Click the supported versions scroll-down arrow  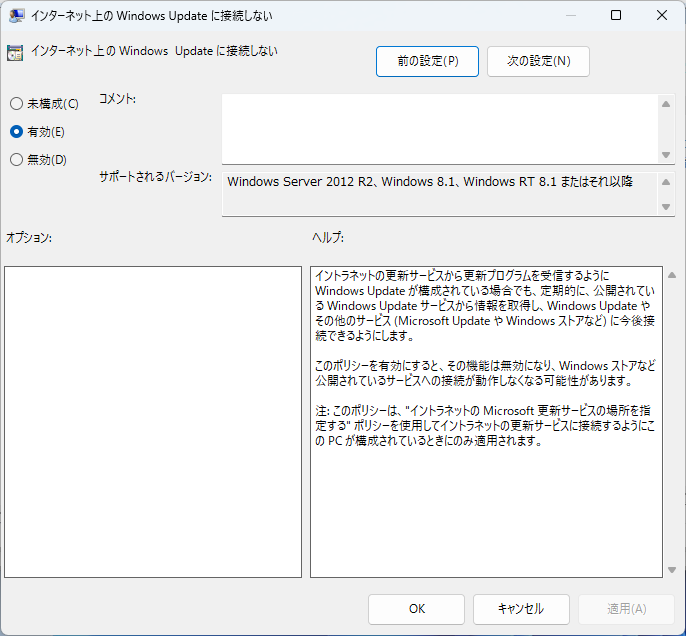click(x=667, y=206)
